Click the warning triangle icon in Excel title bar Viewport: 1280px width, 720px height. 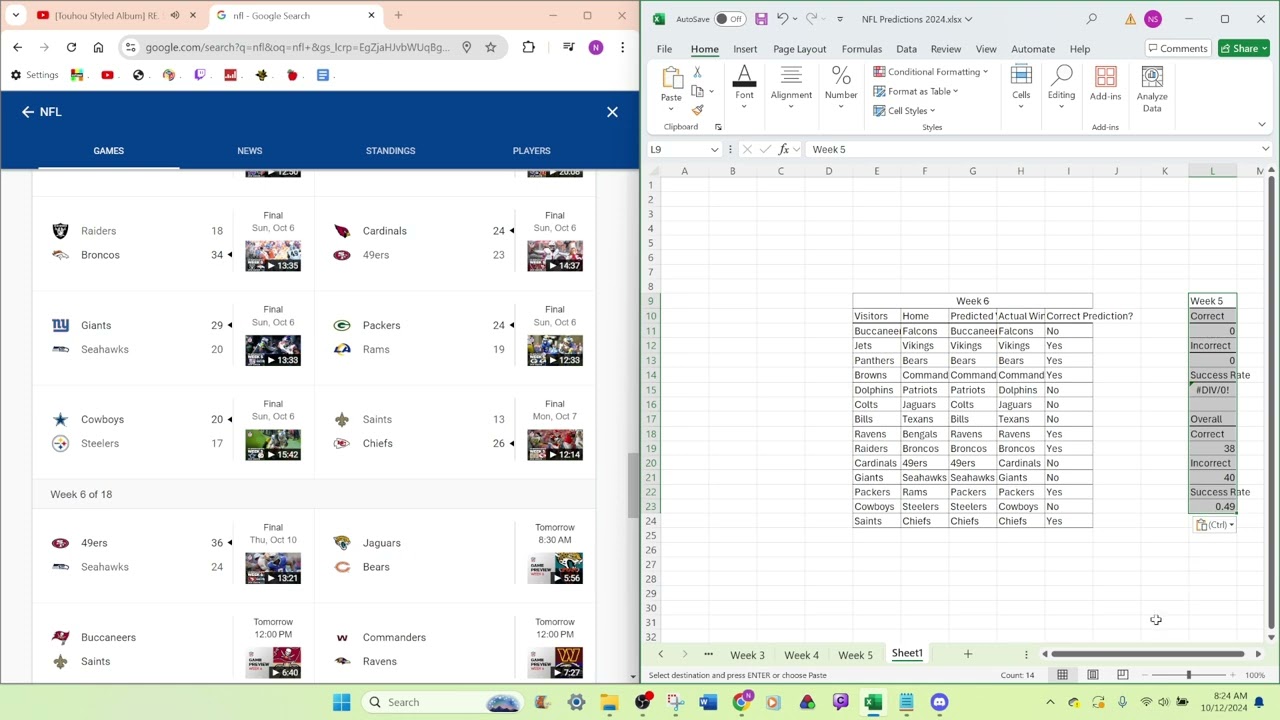1130,19
